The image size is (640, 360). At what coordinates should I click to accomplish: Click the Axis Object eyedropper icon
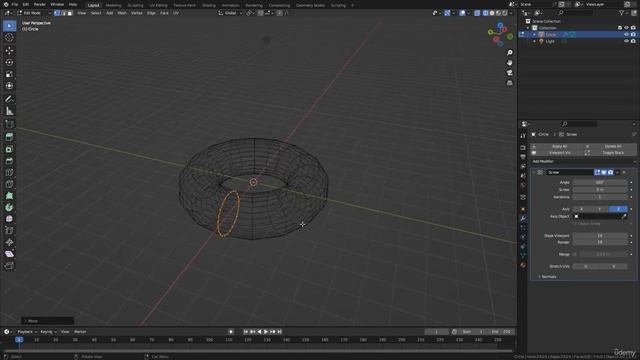(624, 216)
